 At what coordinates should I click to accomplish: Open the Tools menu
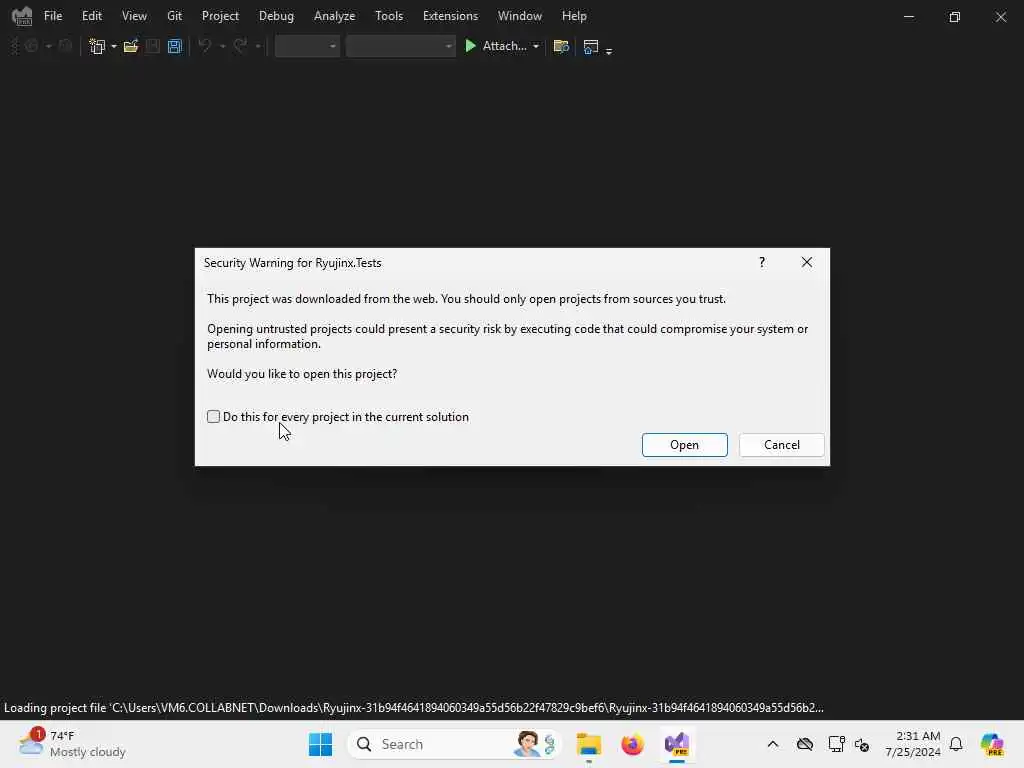389,16
